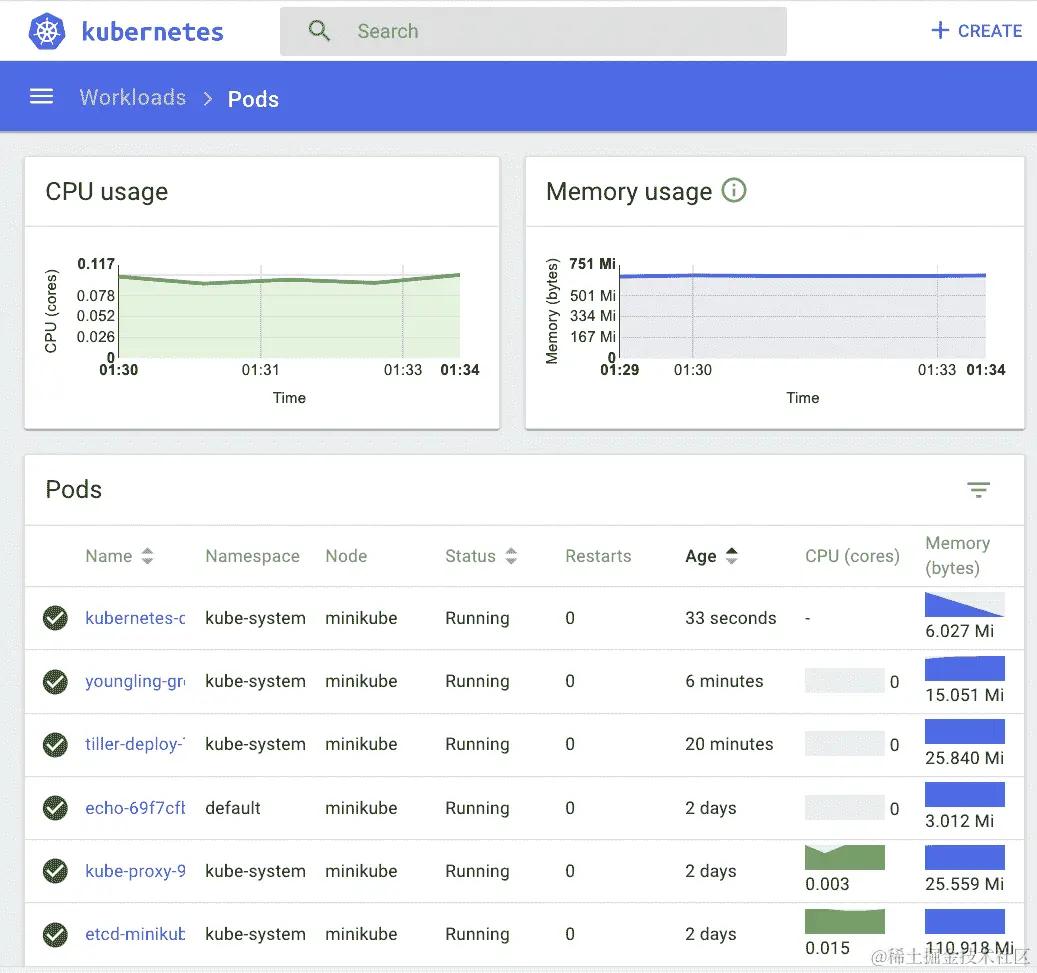The height and width of the screenshot is (973, 1037).
Task: Click status checkmark for youngling-gr pod
Action: 55,681
